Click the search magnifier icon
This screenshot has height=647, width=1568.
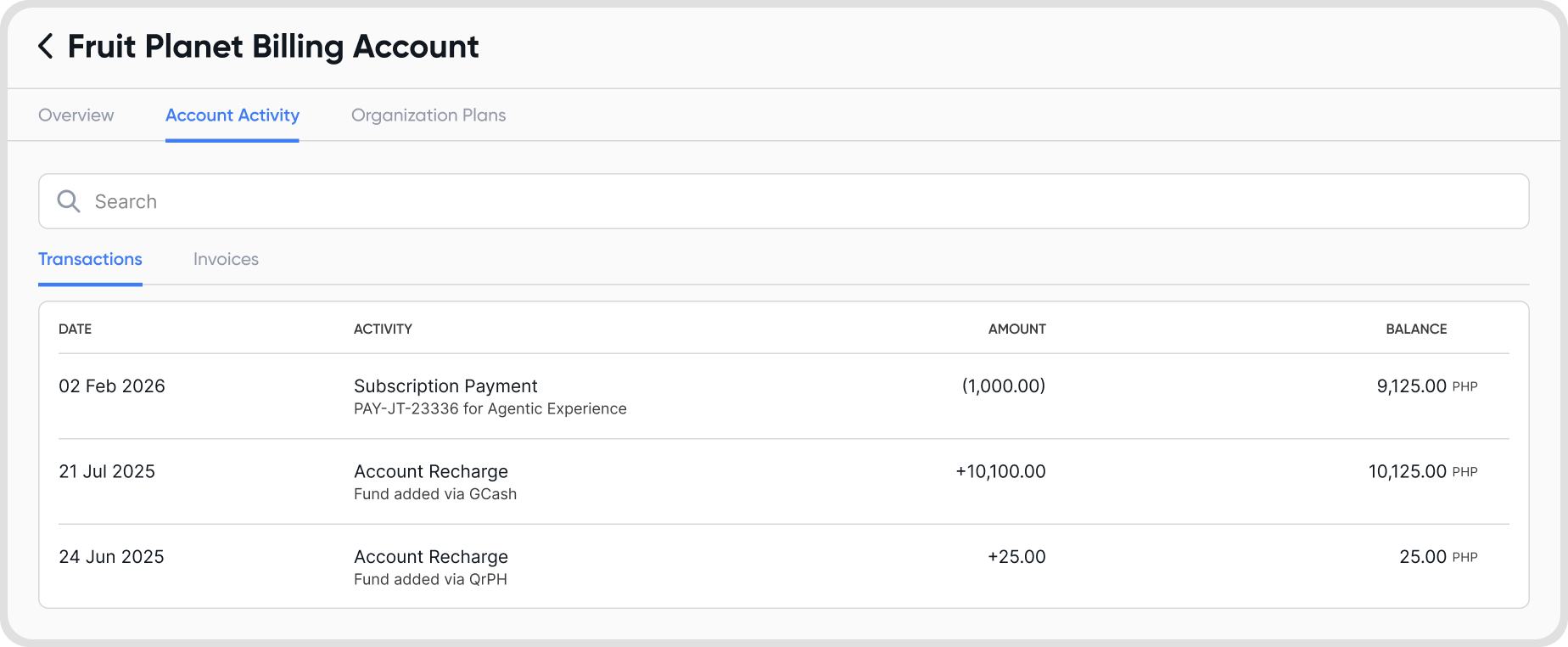69,201
